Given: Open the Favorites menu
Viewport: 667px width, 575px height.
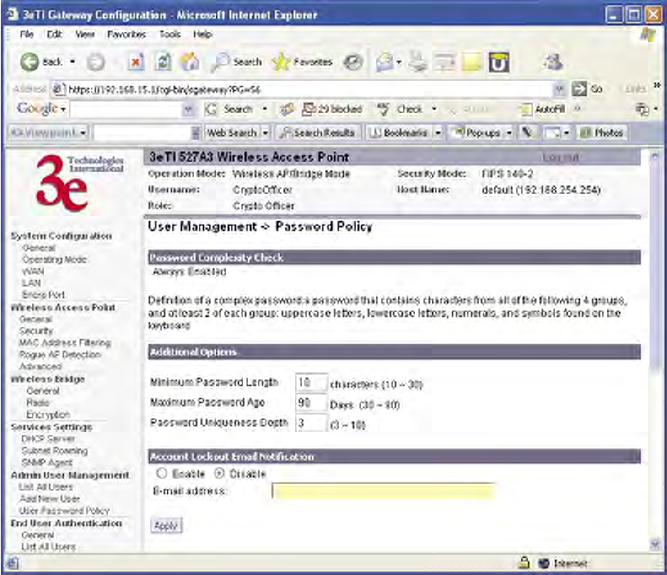Looking at the screenshot, I should 126,34.
